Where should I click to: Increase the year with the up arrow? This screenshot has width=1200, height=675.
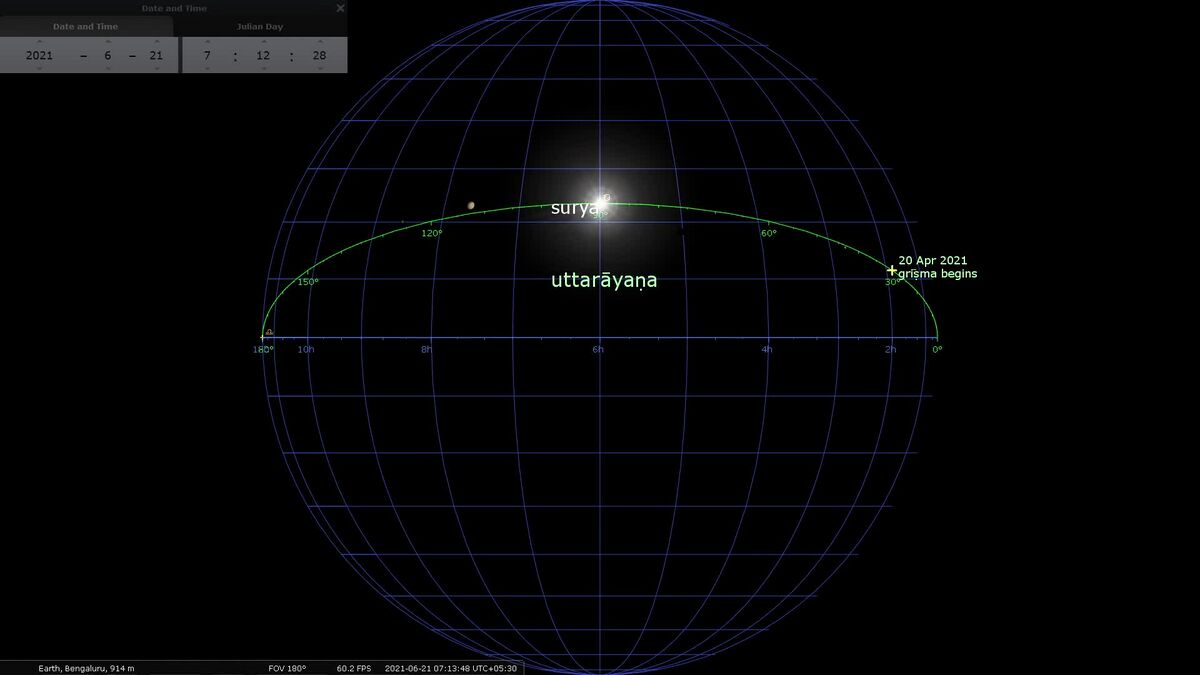click(x=40, y=42)
